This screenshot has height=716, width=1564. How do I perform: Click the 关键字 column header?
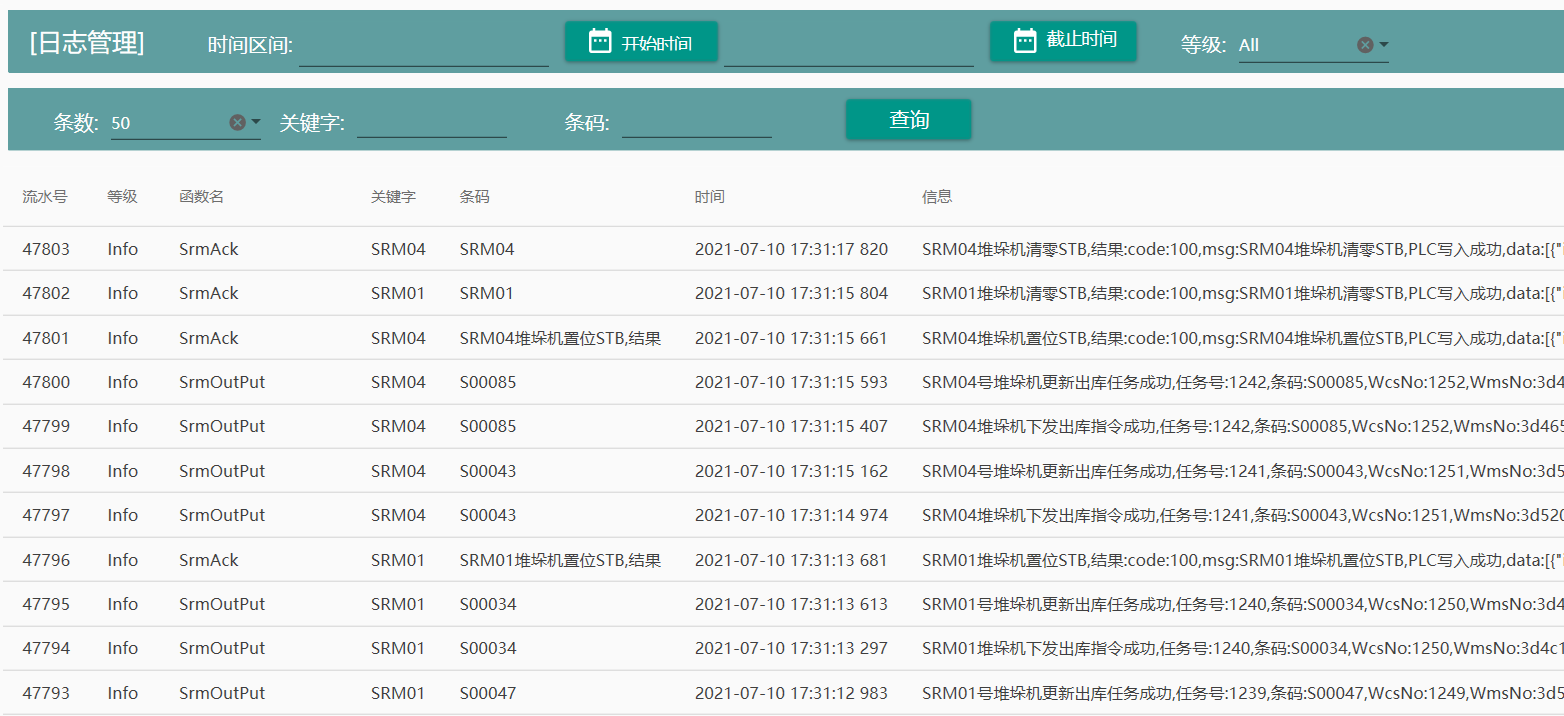click(393, 197)
